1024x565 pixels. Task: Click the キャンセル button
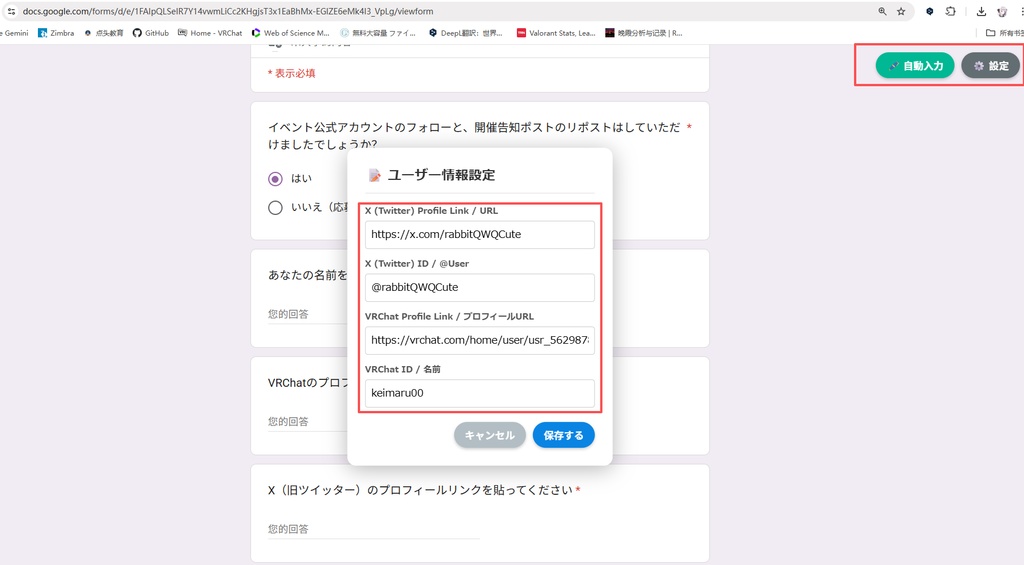490,435
